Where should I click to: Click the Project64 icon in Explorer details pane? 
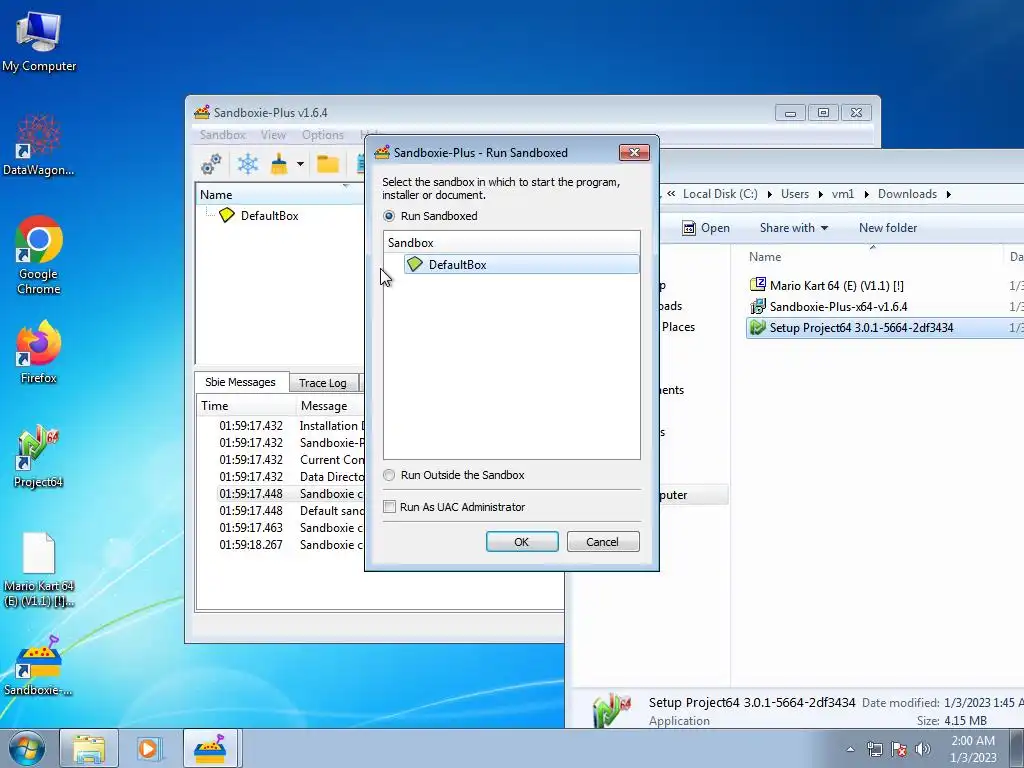(611, 710)
